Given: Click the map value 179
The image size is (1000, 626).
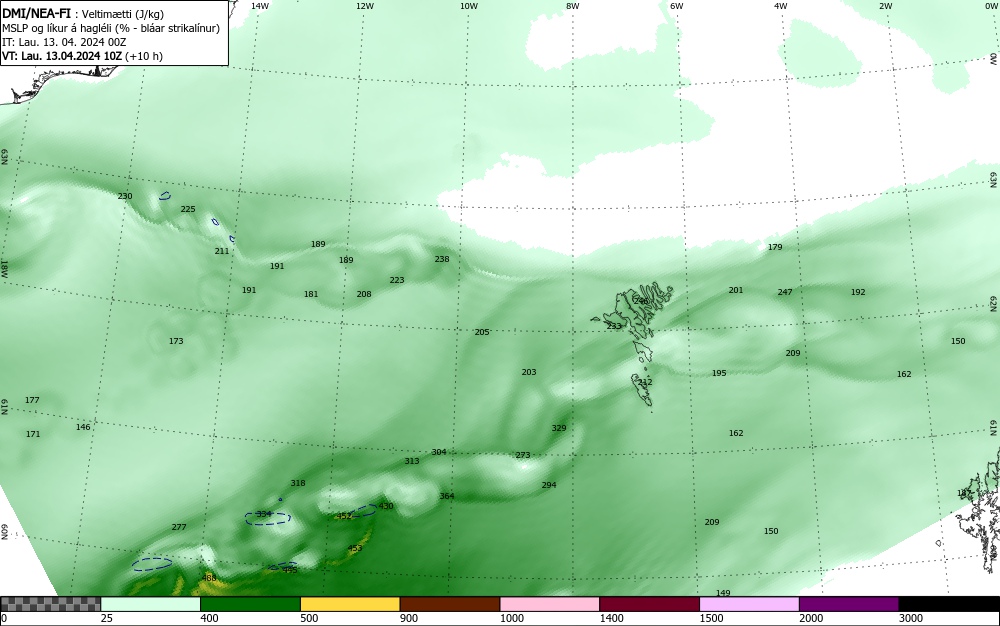Looking at the screenshot, I should pos(775,247).
